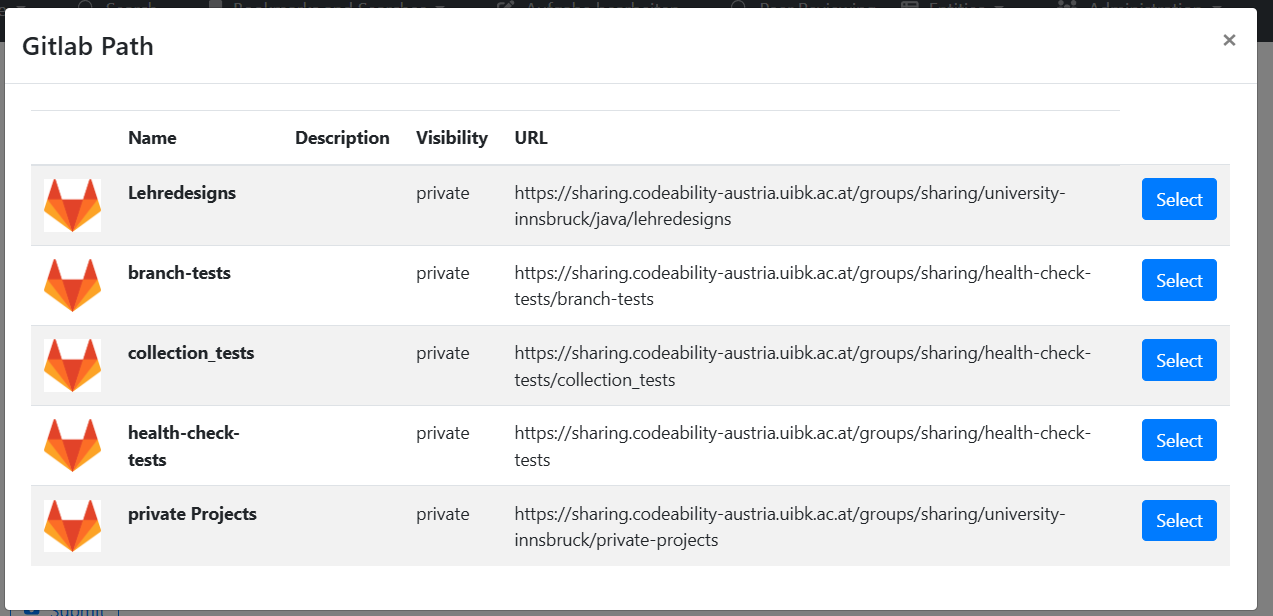Select the branch-tests repository
This screenshot has width=1273, height=616.
tap(1178, 280)
